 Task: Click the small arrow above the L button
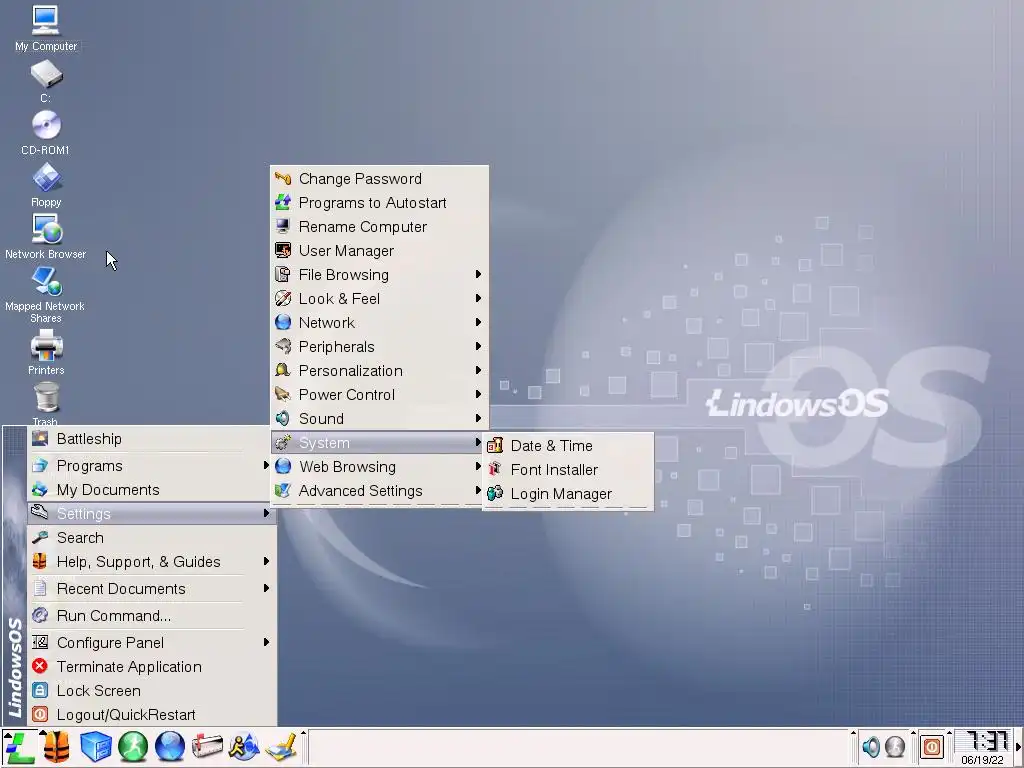coord(7,735)
